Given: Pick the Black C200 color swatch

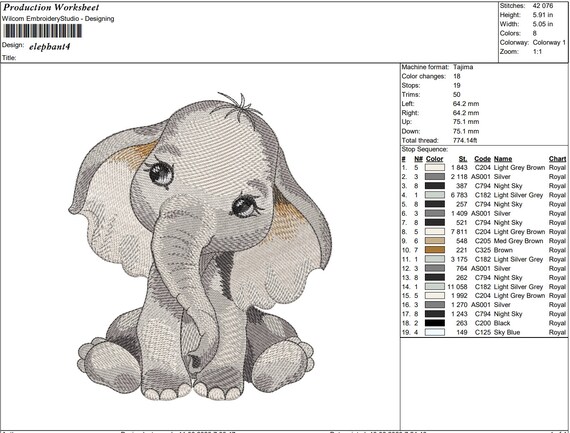Looking at the screenshot, I should (435, 323).
